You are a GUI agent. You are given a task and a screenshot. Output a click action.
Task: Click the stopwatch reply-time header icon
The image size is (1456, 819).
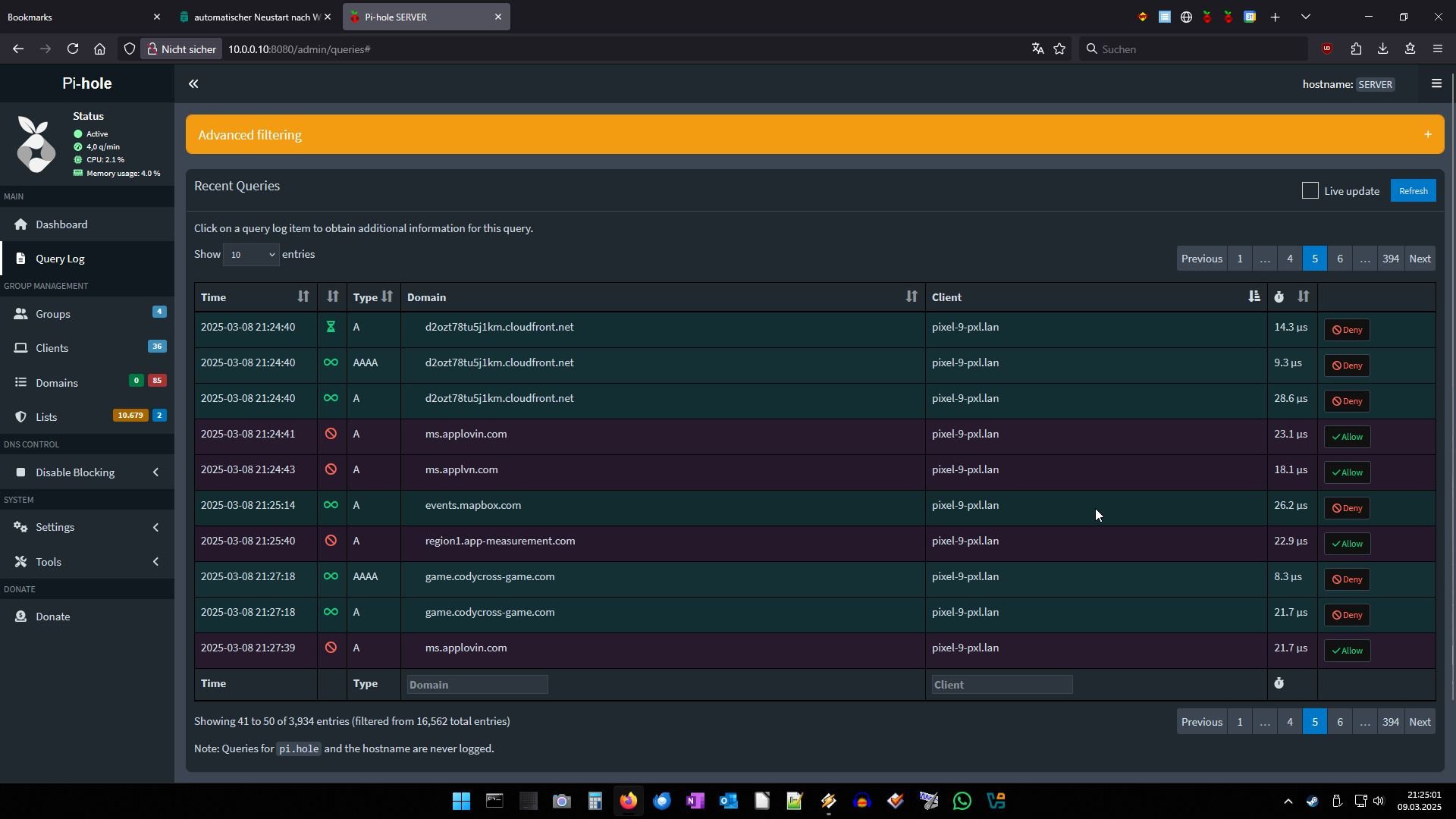[1279, 297]
